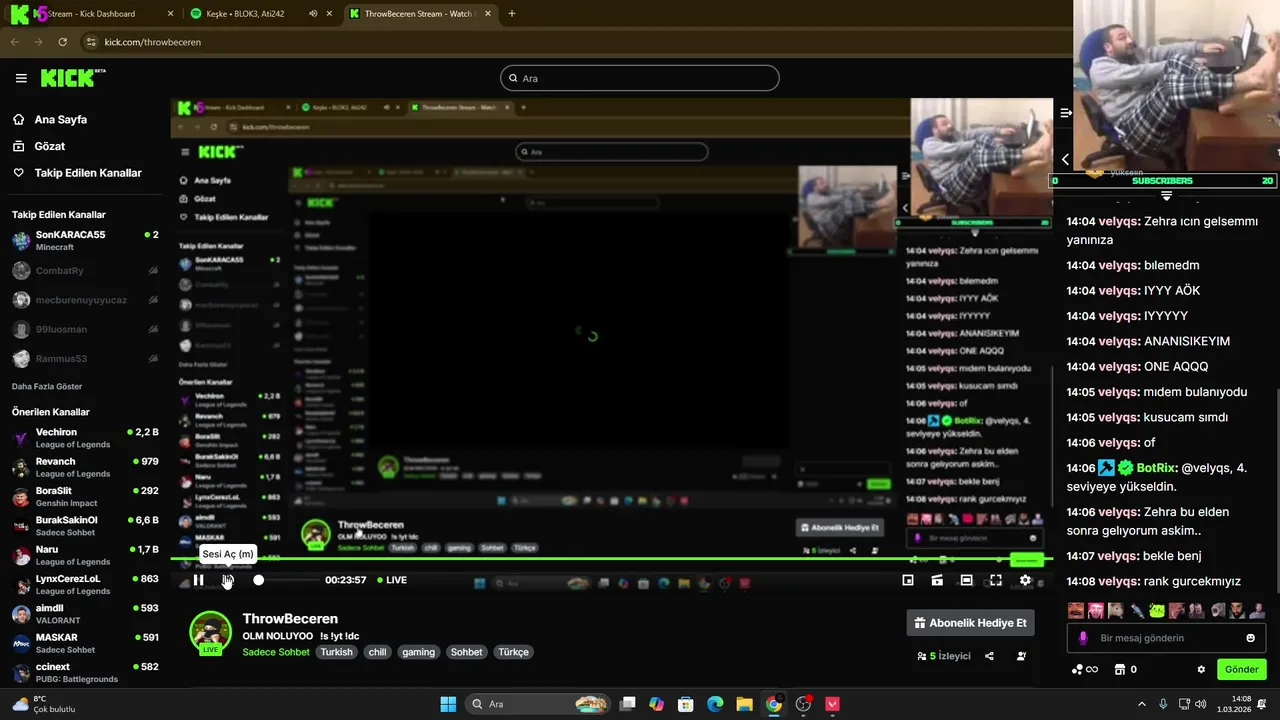Open chat panel menu icon
This screenshot has height=720, width=1280.
pyautogui.click(x=1065, y=113)
